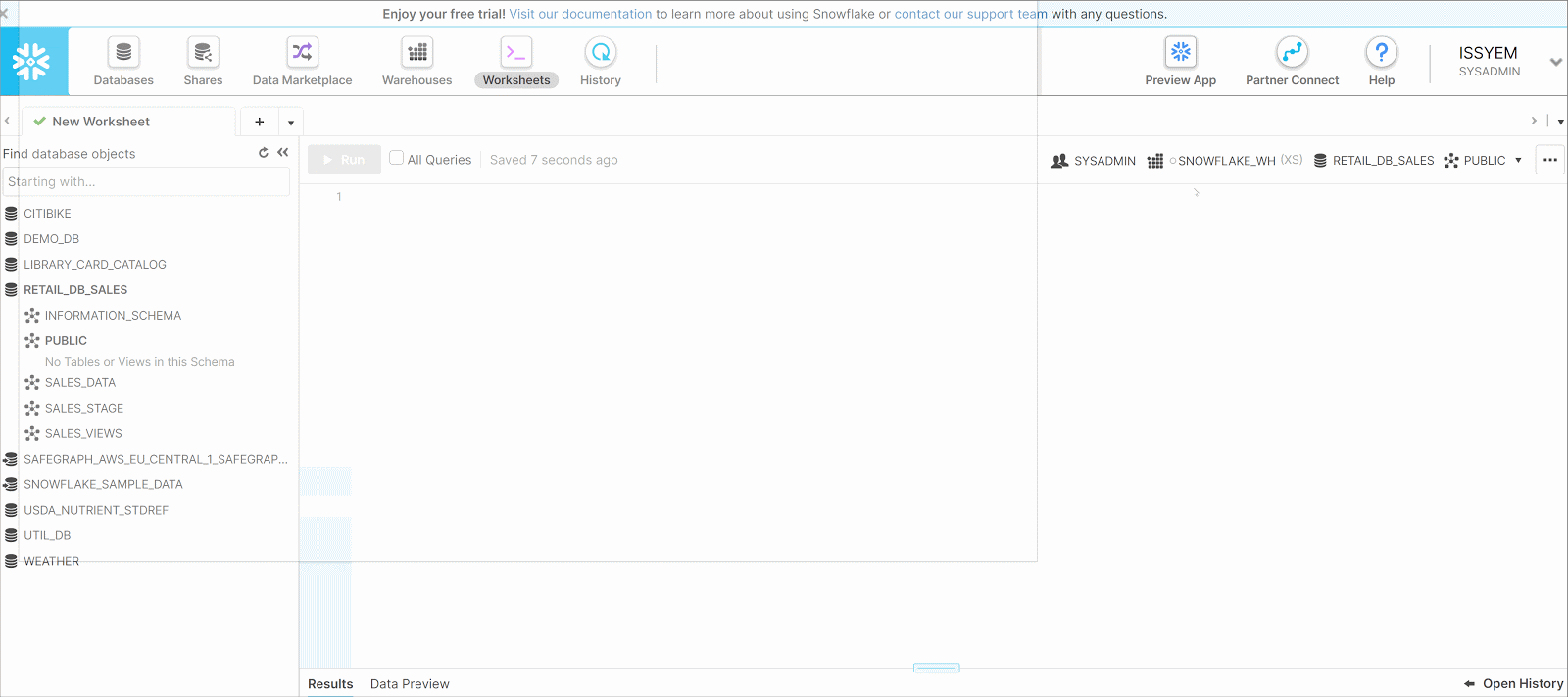The height and width of the screenshot is (697, 1568).
Task: Click the DEMO_DB database icon
Action: (11, 239)
